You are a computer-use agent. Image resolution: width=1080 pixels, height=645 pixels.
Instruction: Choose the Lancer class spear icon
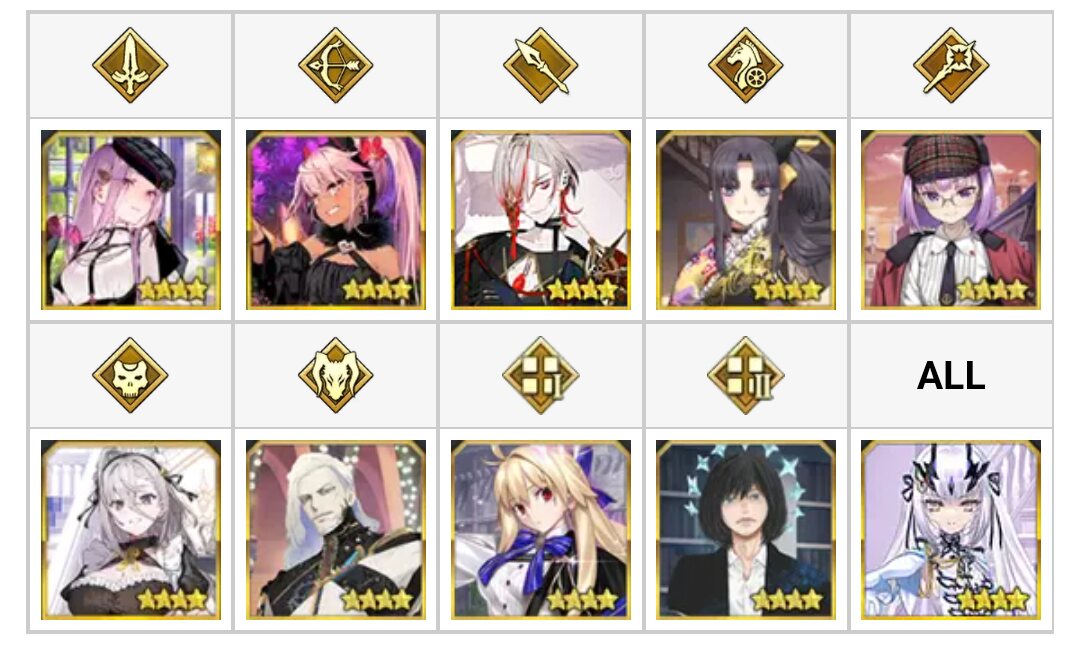541,65
